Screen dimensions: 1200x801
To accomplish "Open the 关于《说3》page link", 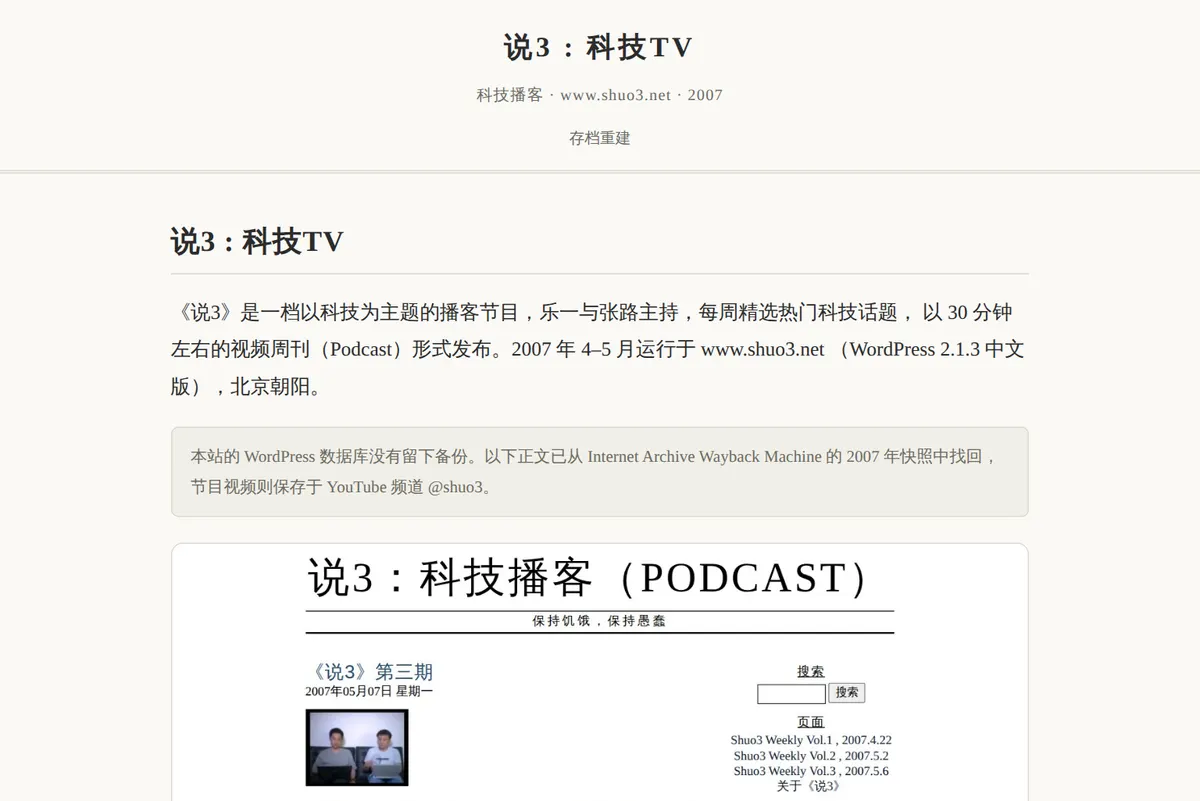I will click(x=809, y=786).
